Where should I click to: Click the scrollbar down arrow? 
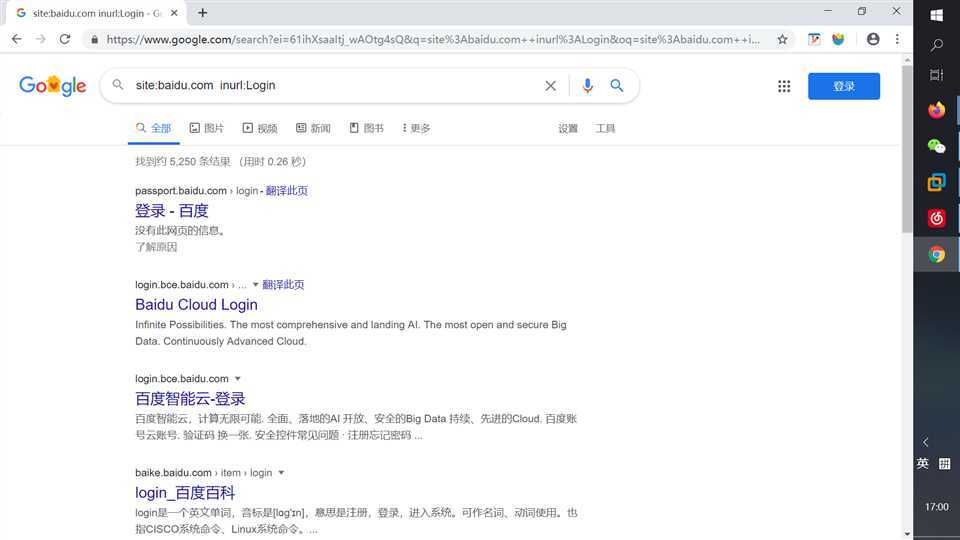point(907,534)
